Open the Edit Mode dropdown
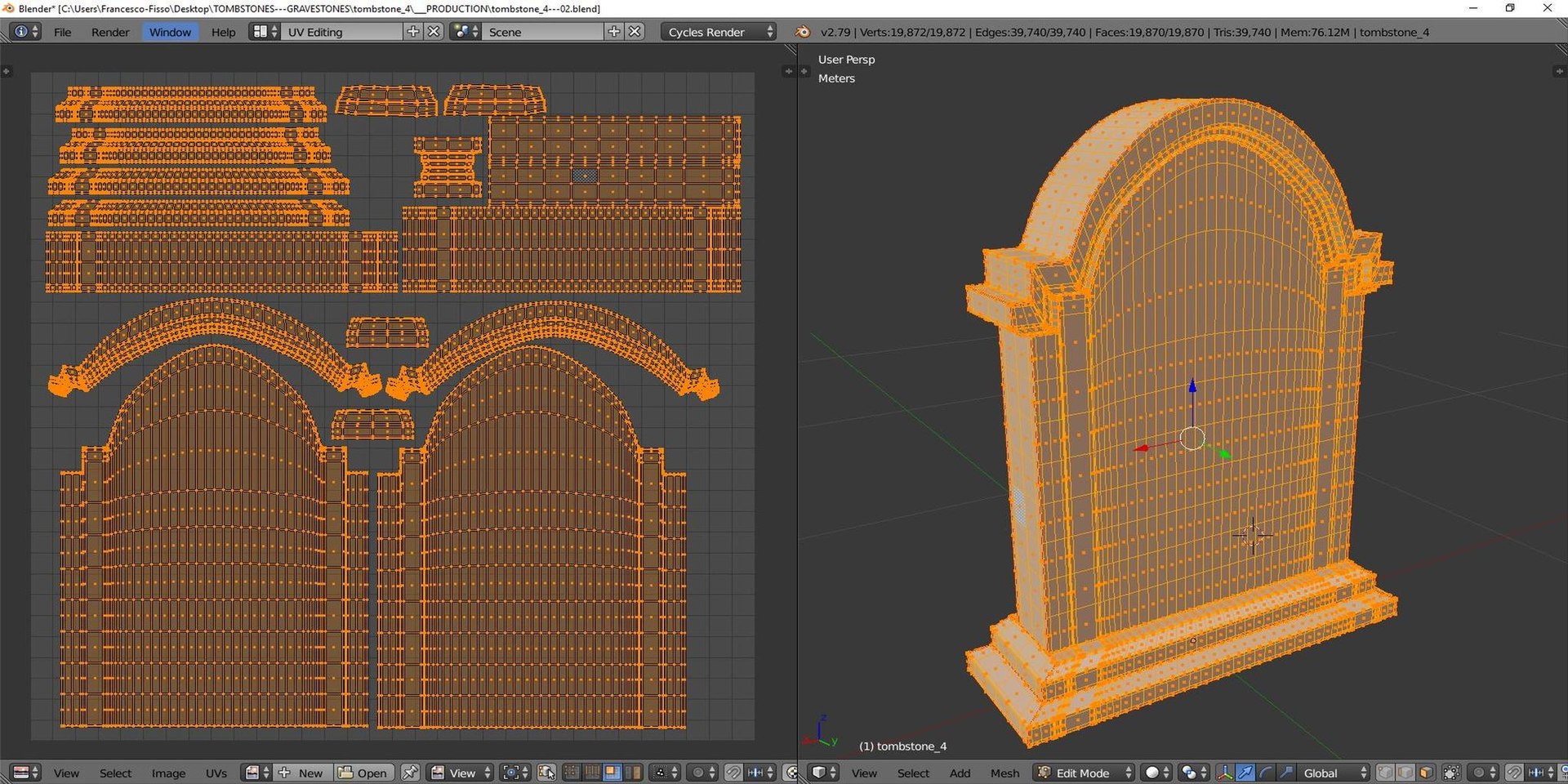The image size is (1568, 784). (x=1084, y=773)
